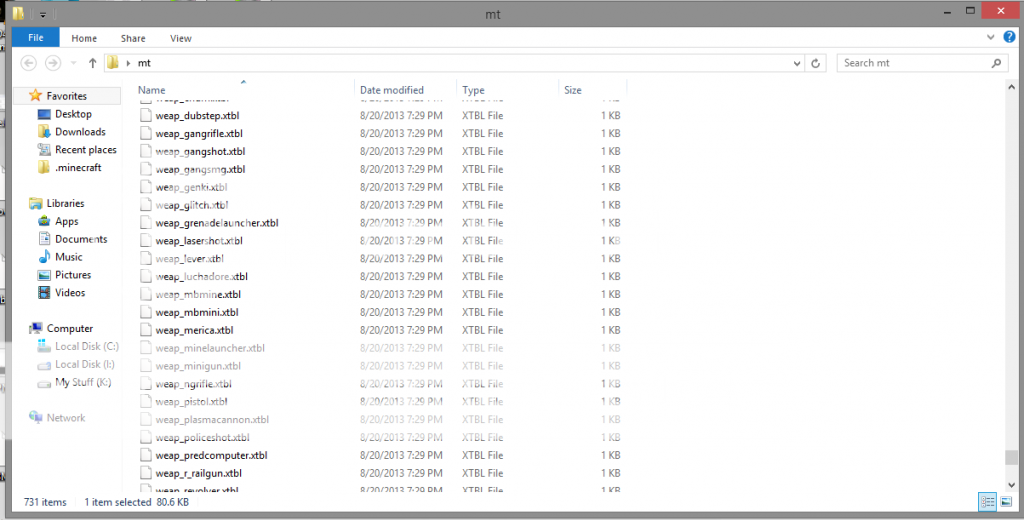Select Local Disk (C:) in navigation pane
The height and width of the screenshot is (520, 1024).
[x=86, y=347]
